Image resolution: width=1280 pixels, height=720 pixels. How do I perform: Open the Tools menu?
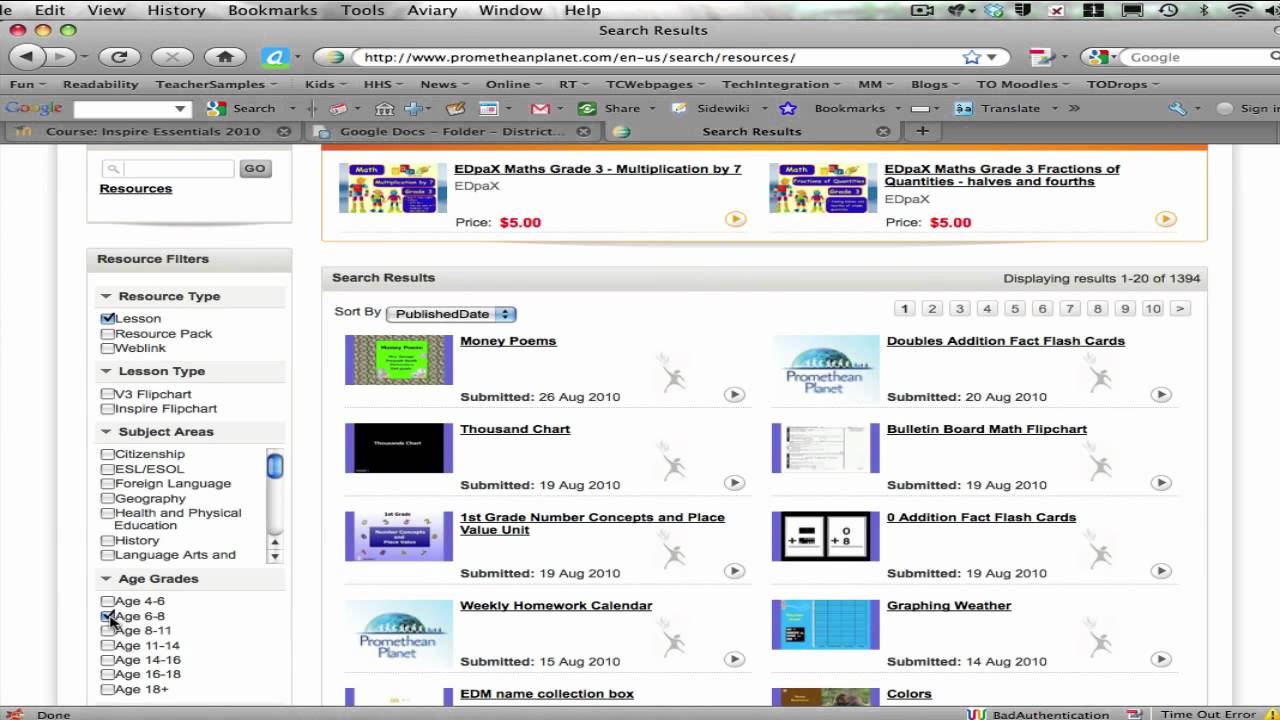(362, 10)
